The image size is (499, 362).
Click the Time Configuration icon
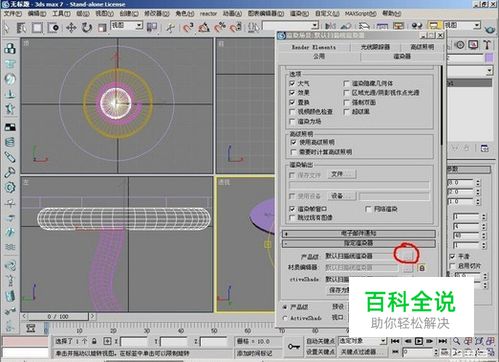point(445,352)
